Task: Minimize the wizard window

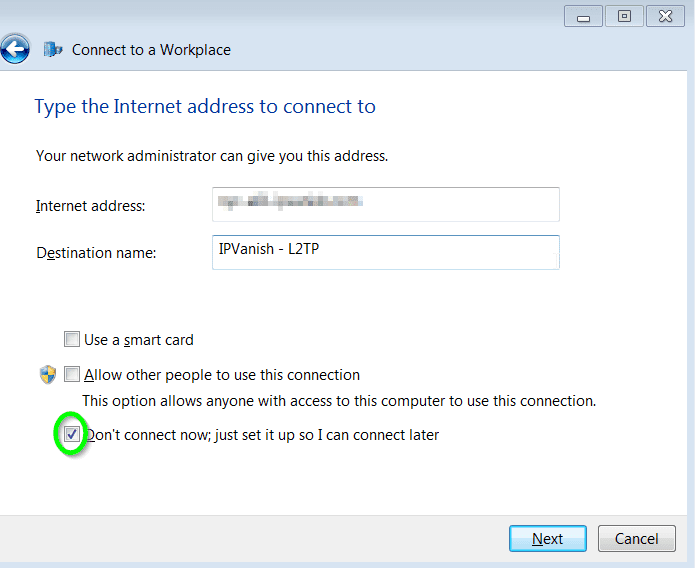Action: click(x=584, y=16)
